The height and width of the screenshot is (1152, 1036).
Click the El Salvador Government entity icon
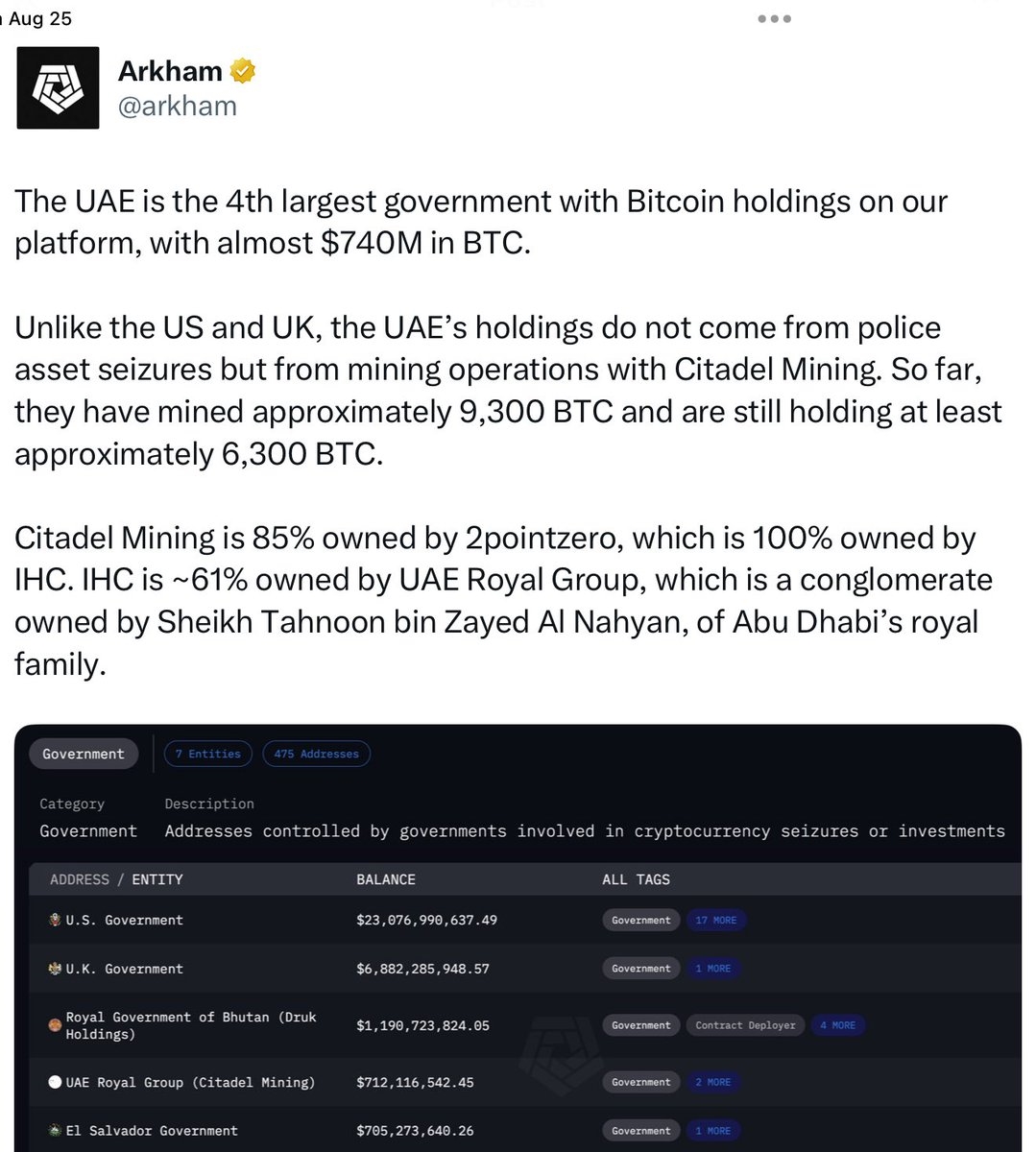(56, 1131)
